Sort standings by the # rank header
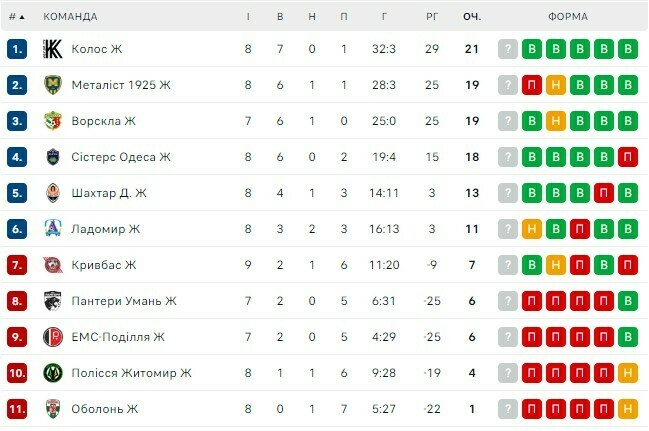 tap(15, 17)
